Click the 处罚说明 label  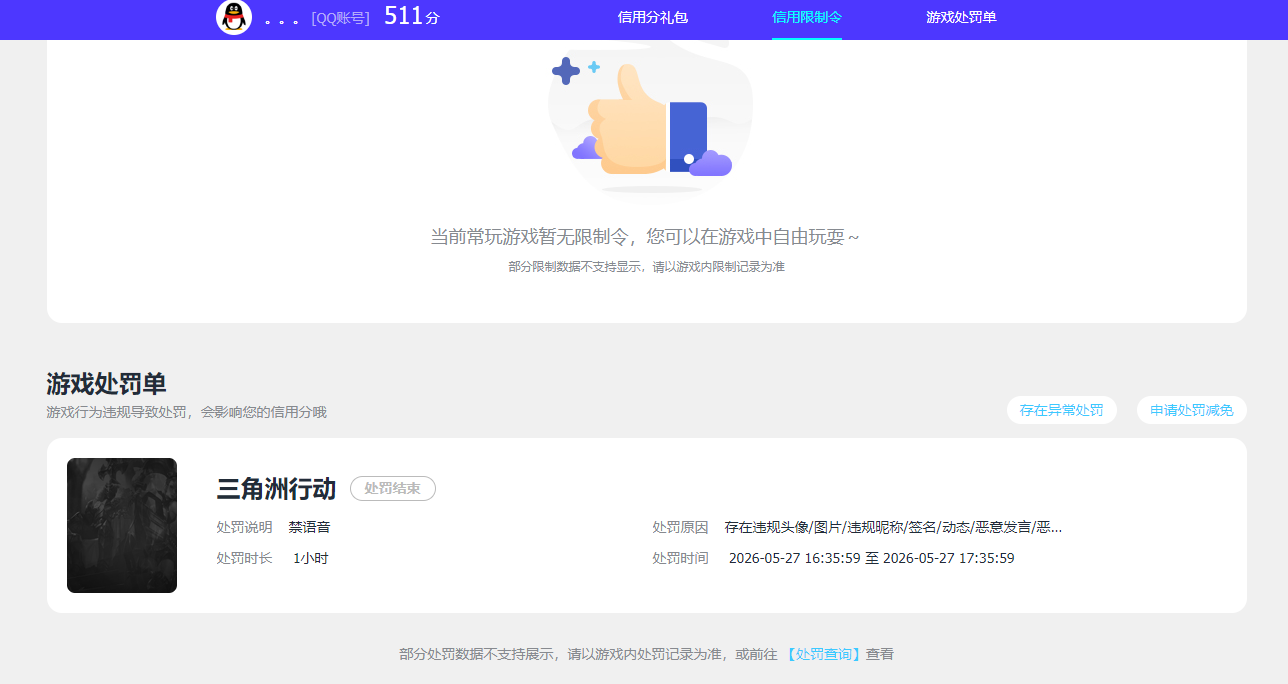pyautogui.click(x=244, y=527)
